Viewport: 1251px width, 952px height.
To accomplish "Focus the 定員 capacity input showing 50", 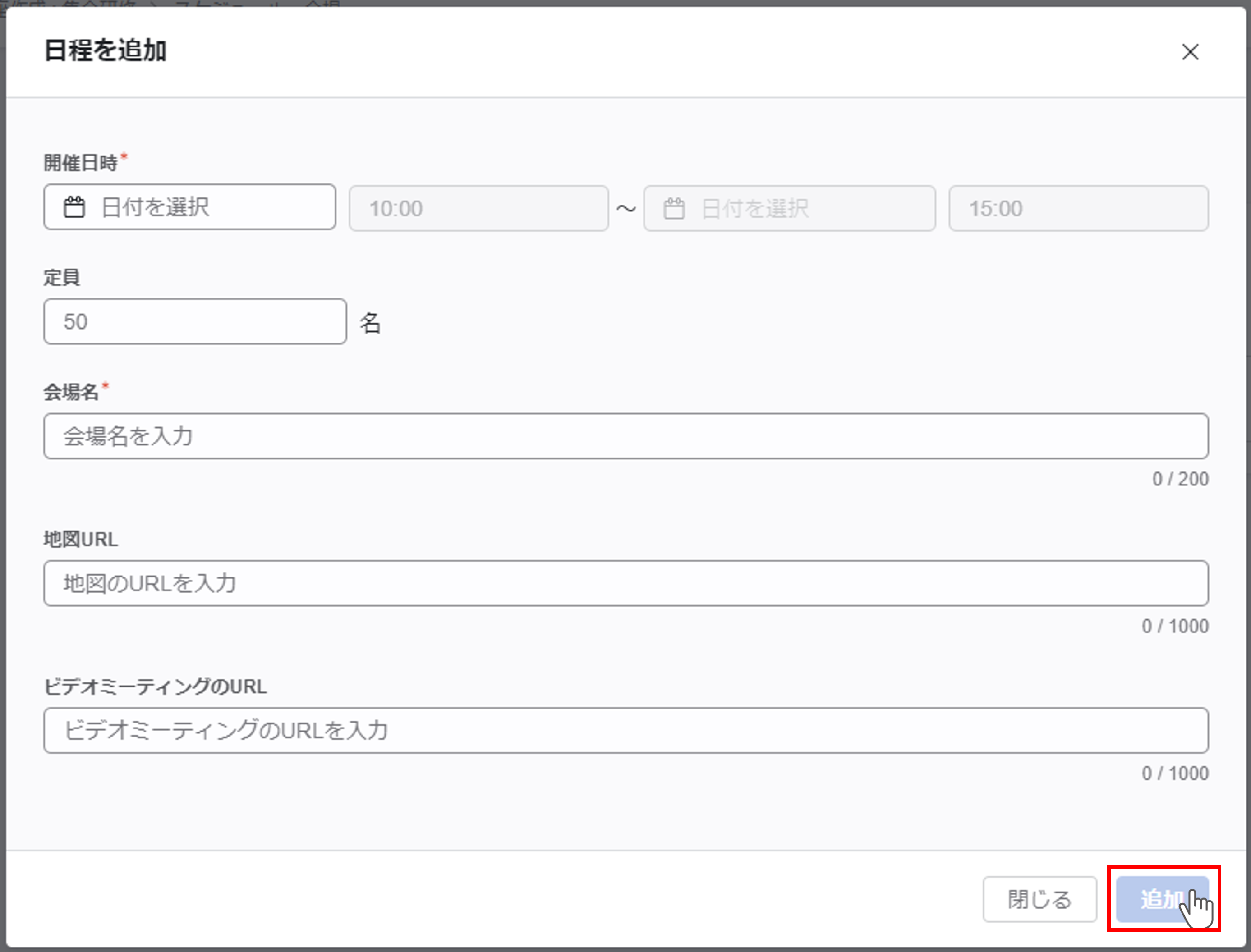I will point(195,322).
